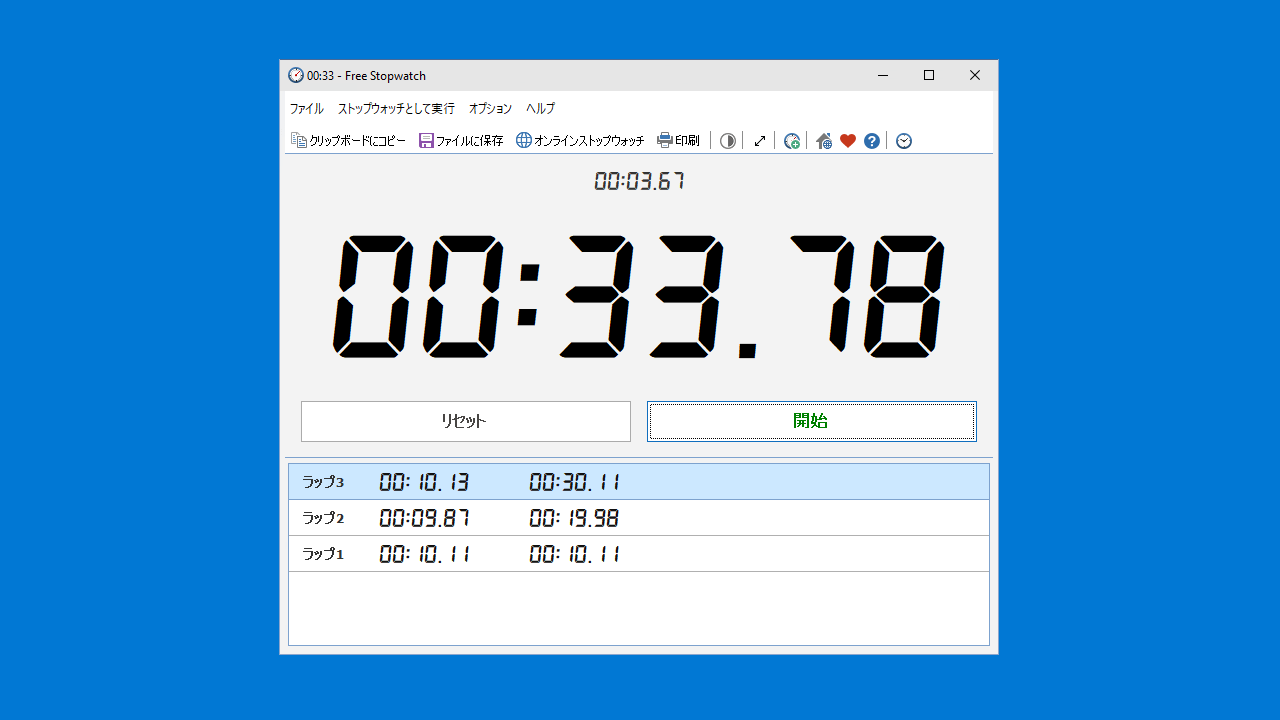
Task: Minimize the Free Stopwatch window
Action: coord(883,75)
